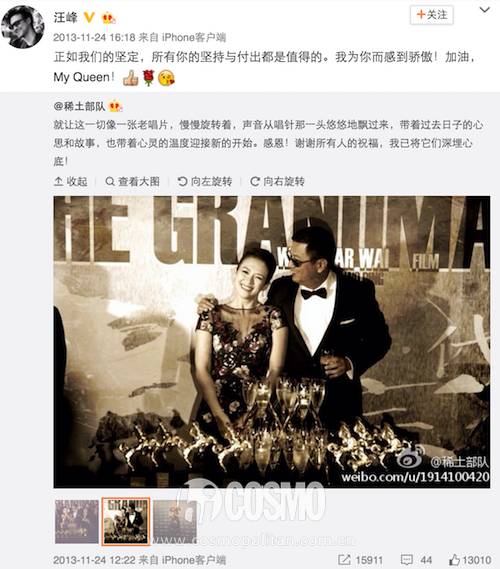Image resolution: width=500 pixels, height=569 pixels.
Task: Open the post options chevron menu
Action: [x=485, y=10]
